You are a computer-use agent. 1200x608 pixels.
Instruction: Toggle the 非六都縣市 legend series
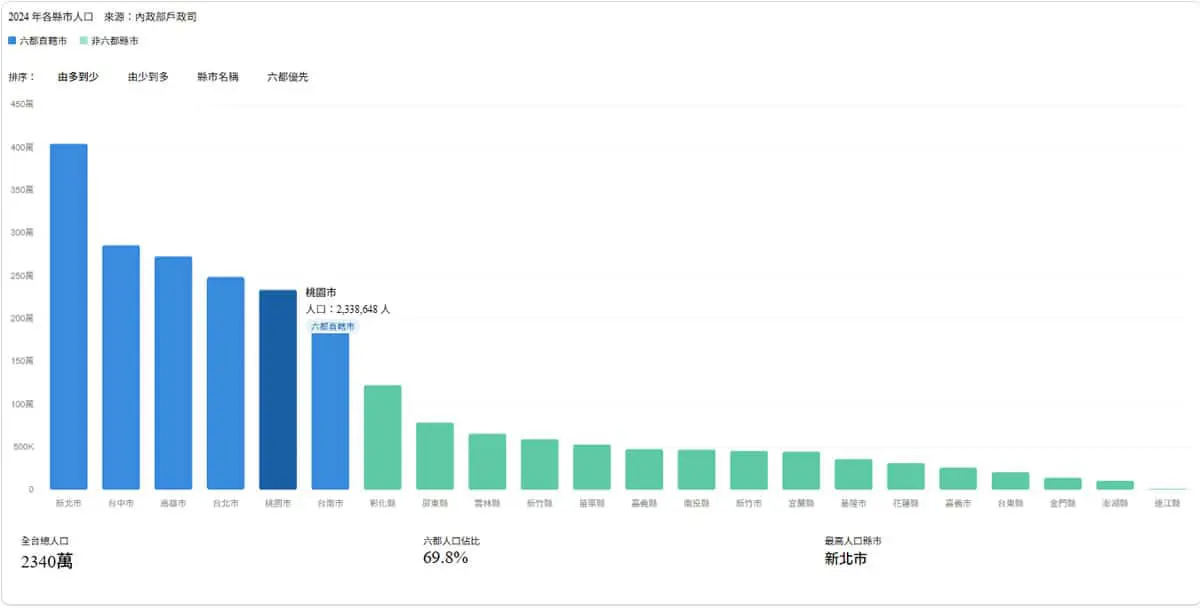(109, 41)
